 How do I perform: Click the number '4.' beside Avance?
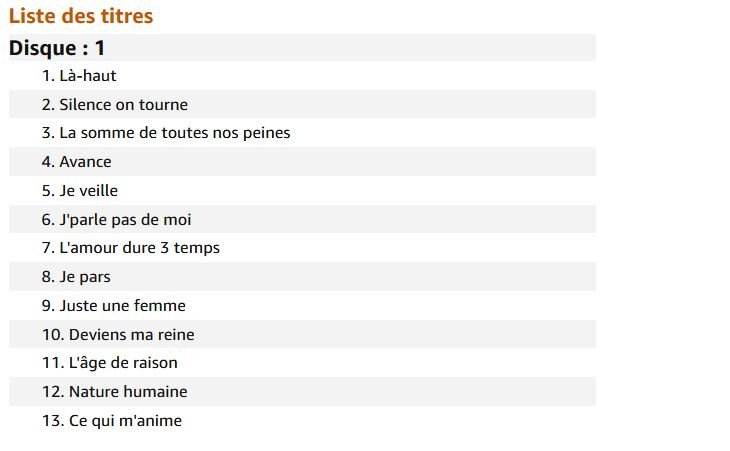[48, 161]
